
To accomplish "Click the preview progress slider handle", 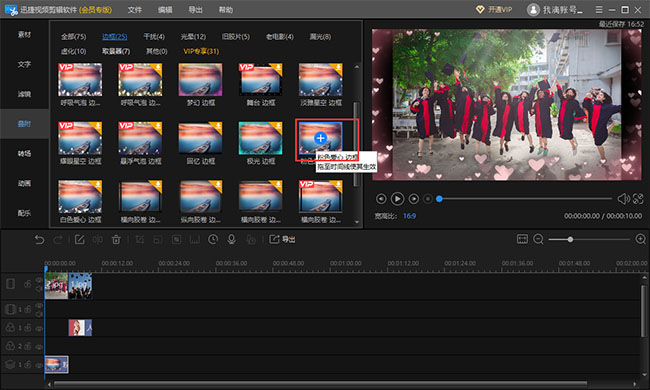I will [x=439, y=199].
